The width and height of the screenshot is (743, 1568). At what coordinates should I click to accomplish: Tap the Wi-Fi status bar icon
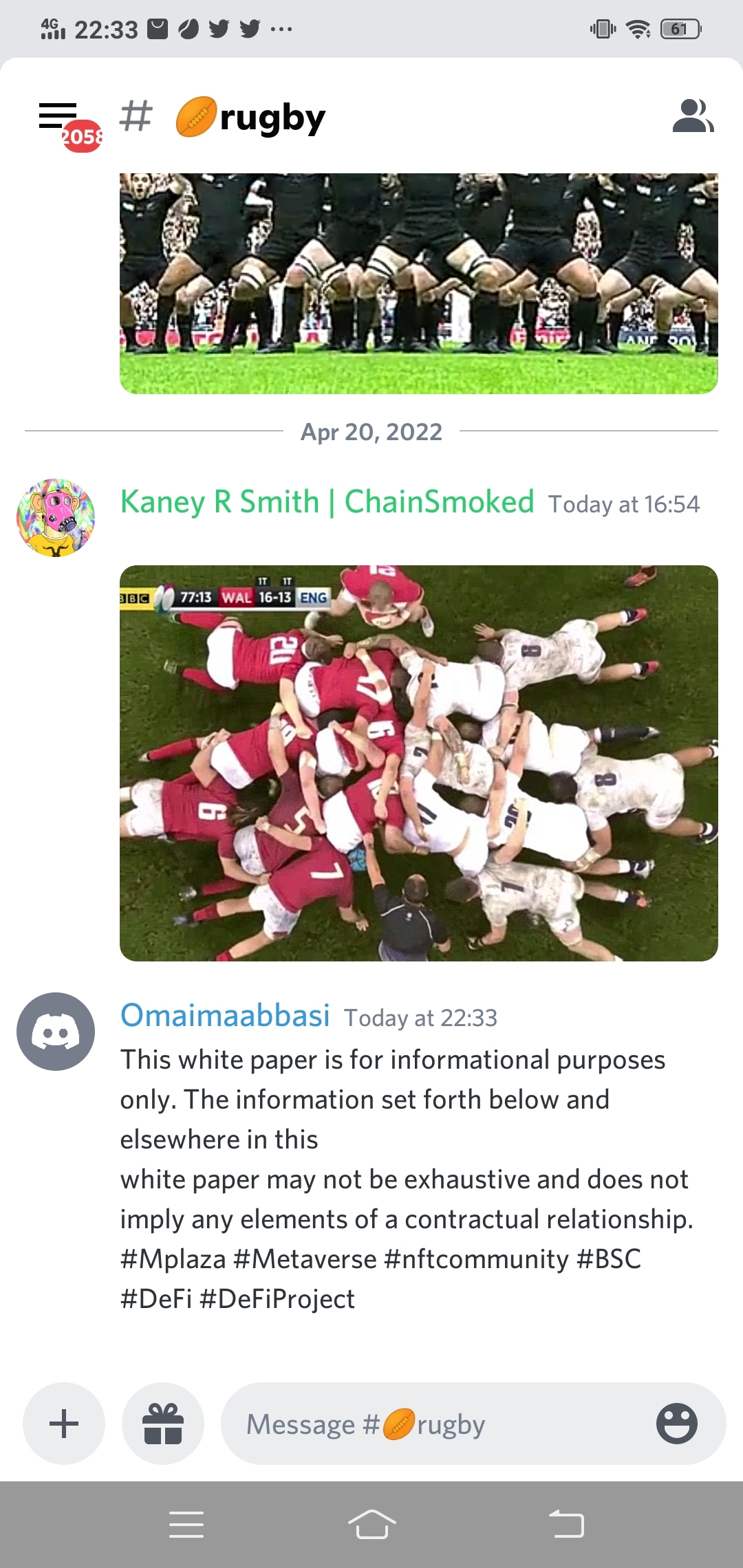pyautogui.click(x=638, y=29)
